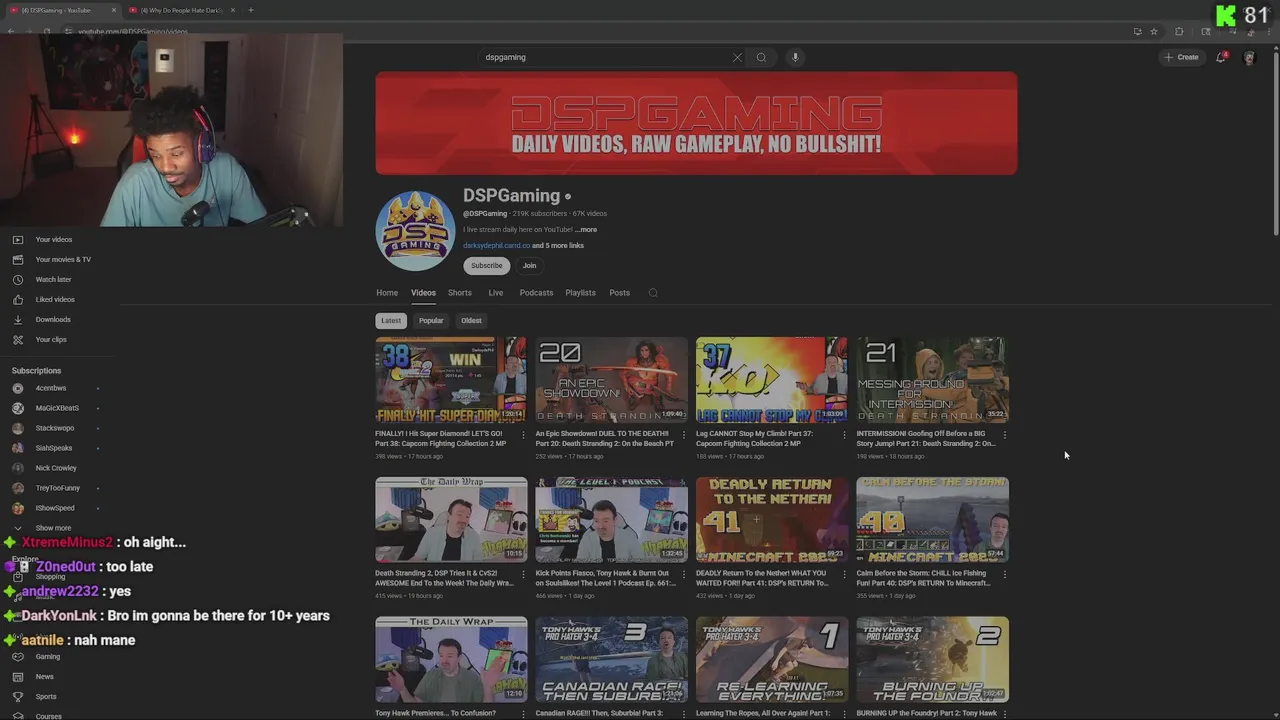
Task: Reload the page in the browser
Action: [x=47, y=31]
